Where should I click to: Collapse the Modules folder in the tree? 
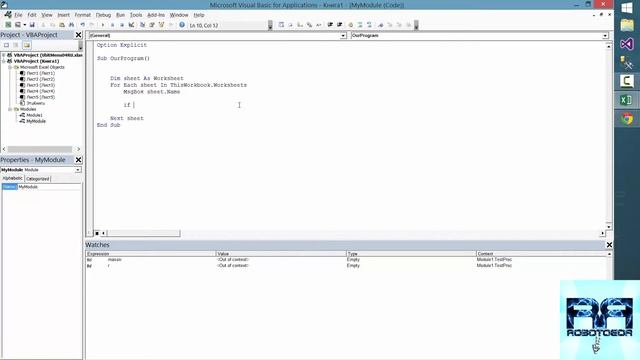click(x=10, y=109)
